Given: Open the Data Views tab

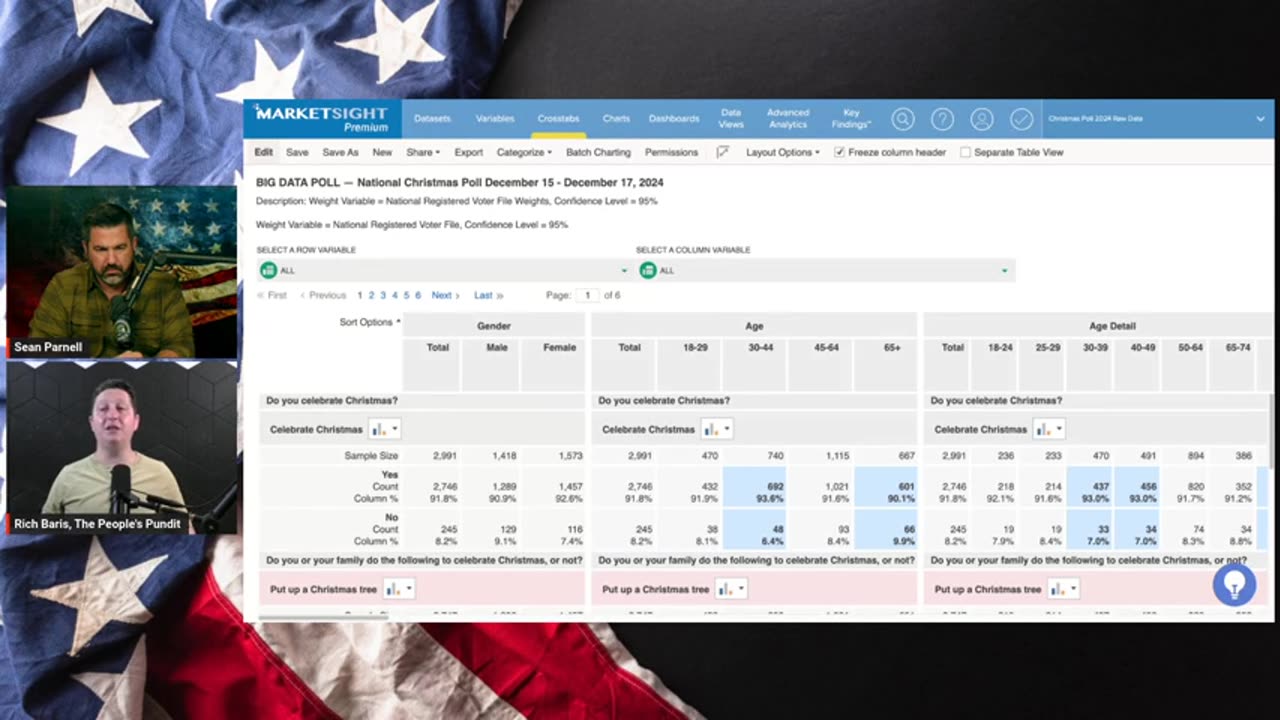Looking at the screenshot, I should pos(731,119).
